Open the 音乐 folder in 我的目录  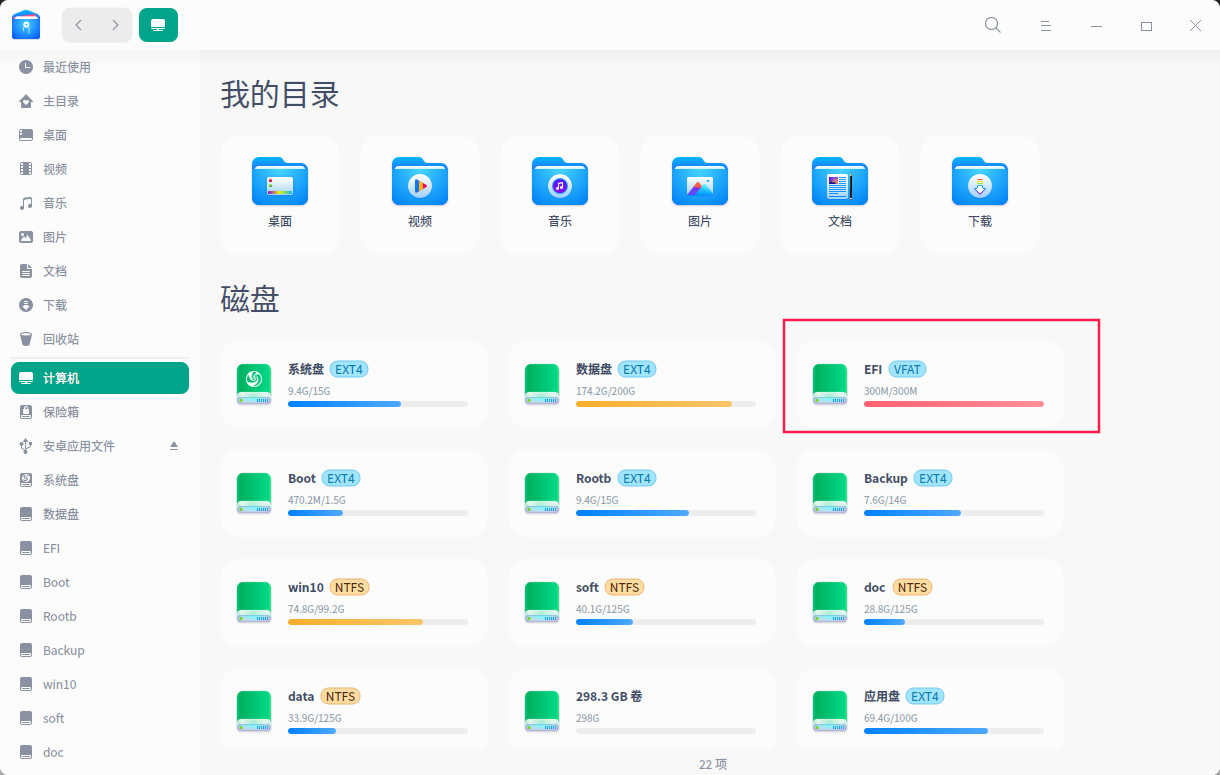[560, 194]
